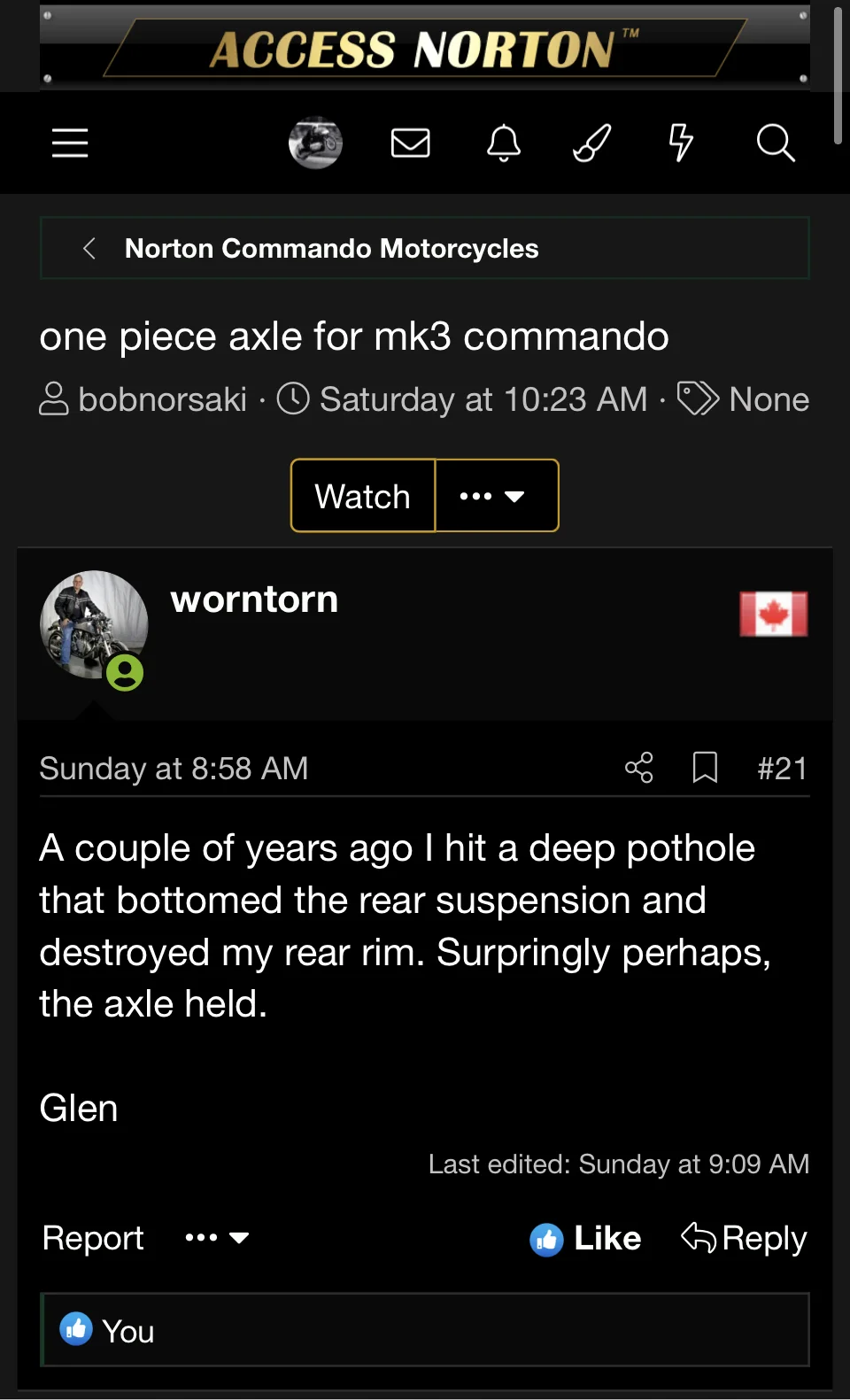Screen dimensions: 850x1400
Task: Go back to Norton Commando Motorcycles forum
Action: point(331,249)
